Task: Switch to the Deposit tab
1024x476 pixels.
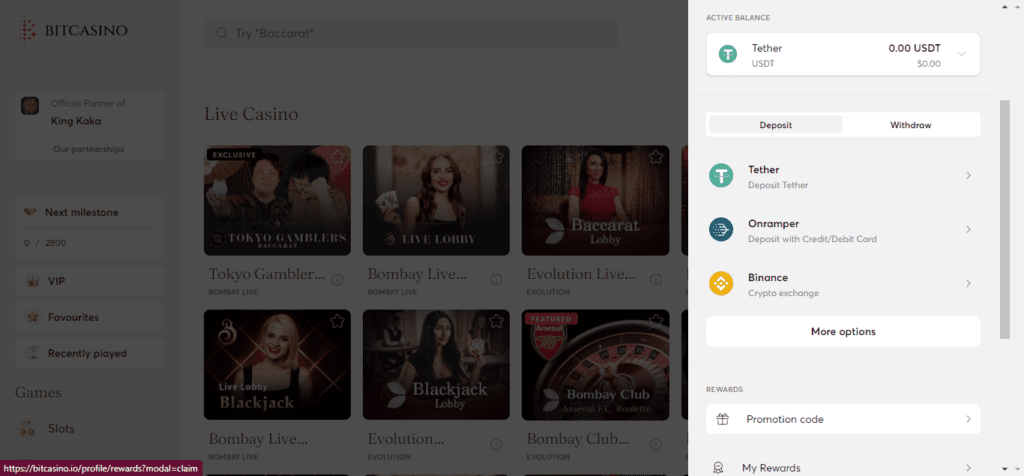Action: click(x=776, y=125)
